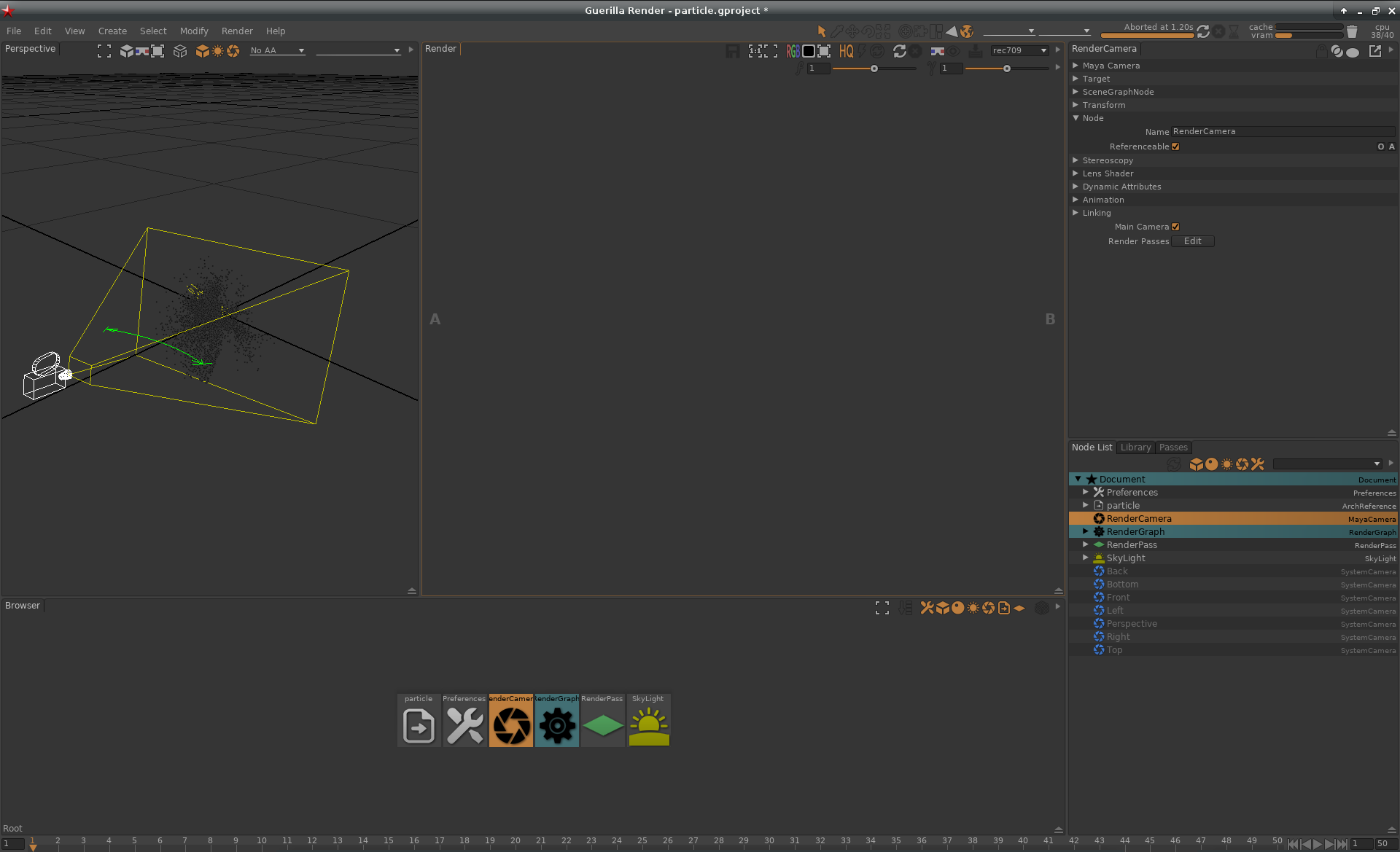Click the globe icon in top toolbar
1400x852 pixels.
(967, 31)
